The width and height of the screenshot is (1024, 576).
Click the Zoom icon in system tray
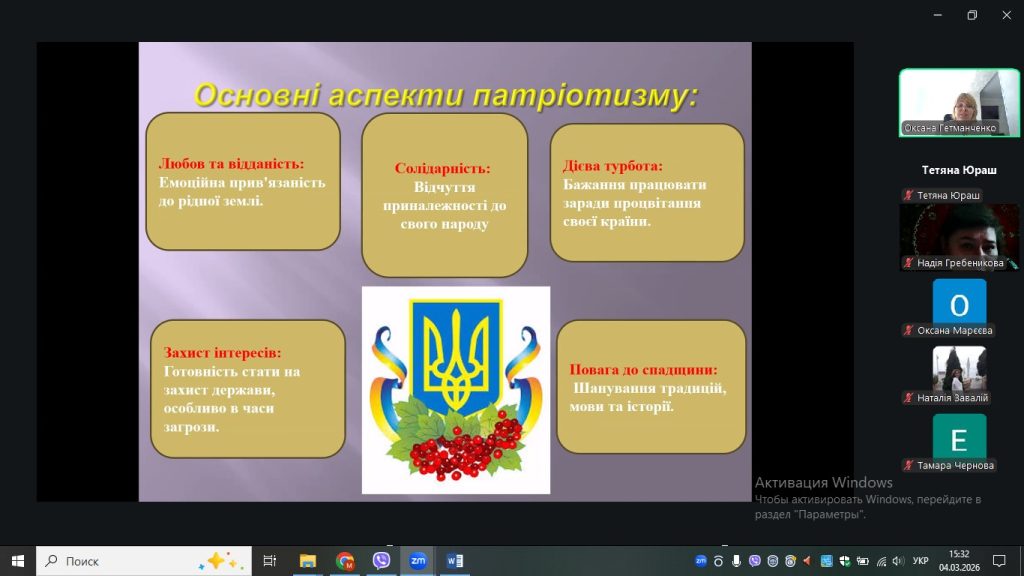click(x=701, y=561)
